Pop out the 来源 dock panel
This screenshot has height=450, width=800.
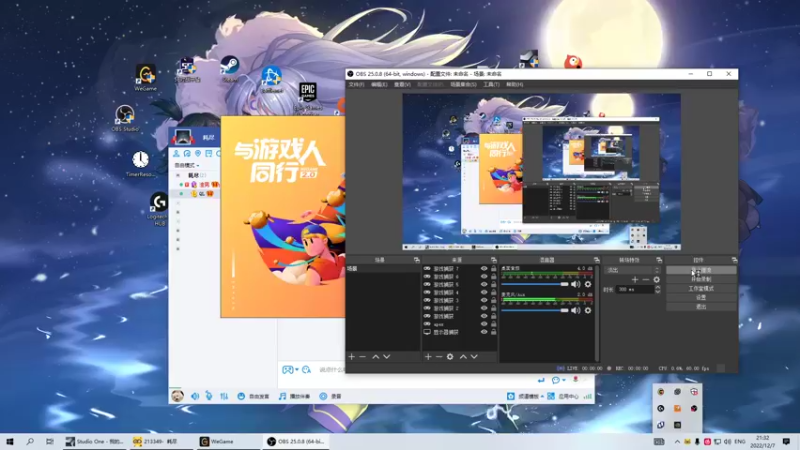[x=493, y=260]
